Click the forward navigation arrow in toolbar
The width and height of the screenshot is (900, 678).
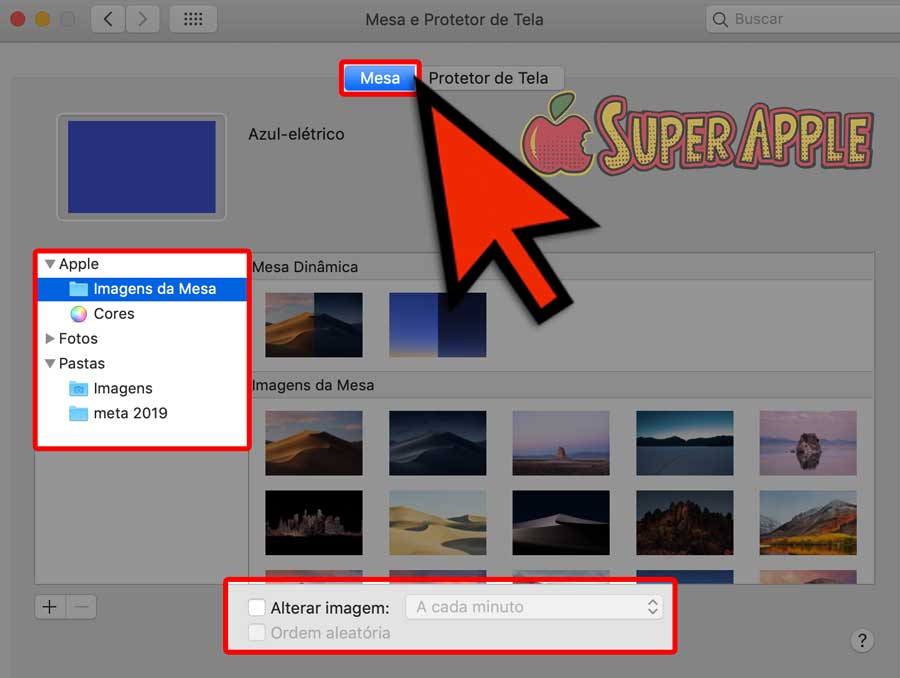(142, 19)
